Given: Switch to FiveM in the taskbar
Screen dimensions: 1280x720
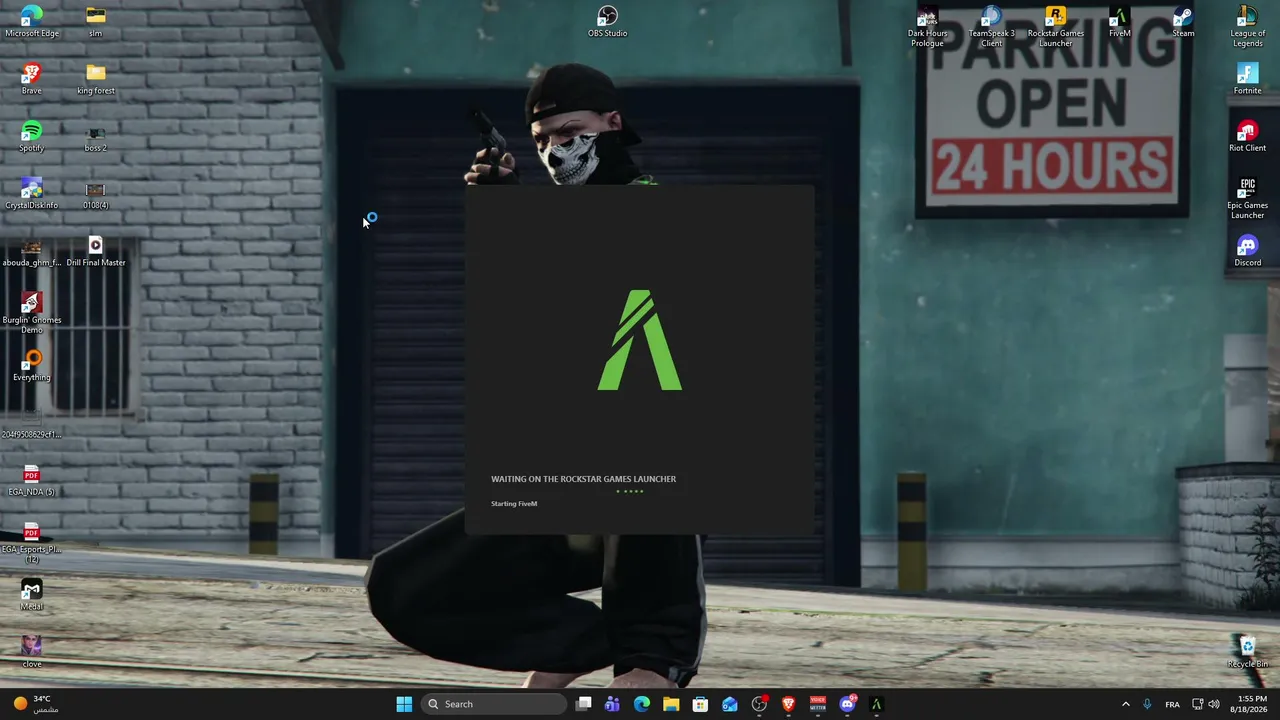Looking at the screenshot, I should (x=876, y=704).
